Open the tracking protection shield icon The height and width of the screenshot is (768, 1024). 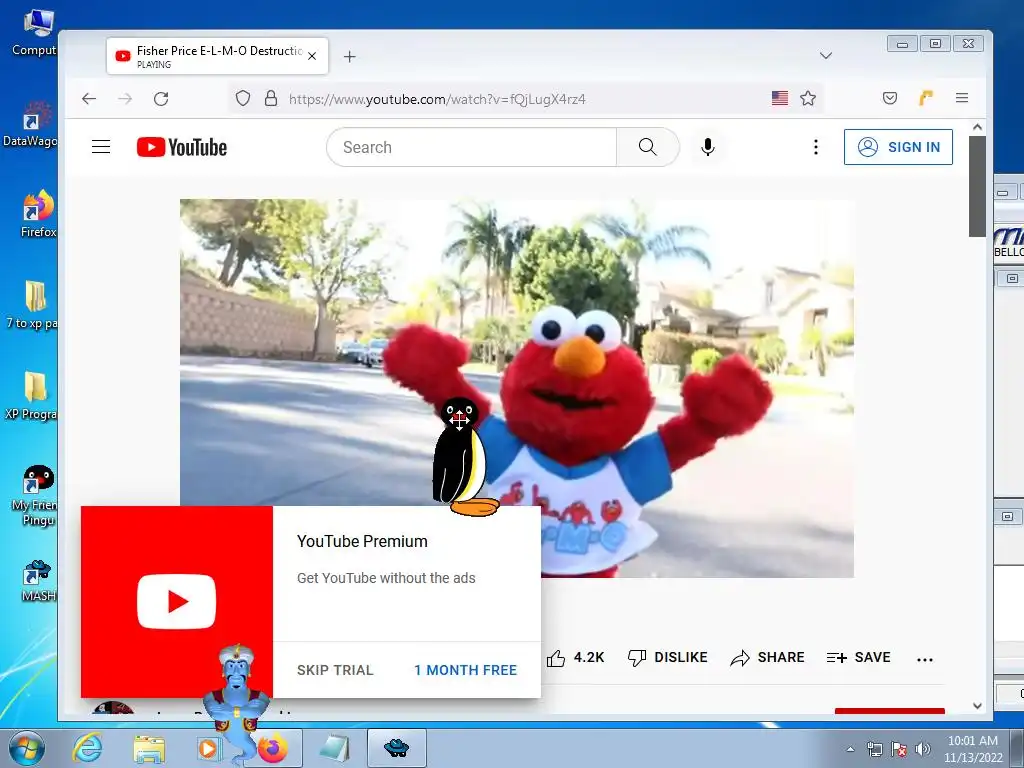pyautogui.click(x=243, y=99)
